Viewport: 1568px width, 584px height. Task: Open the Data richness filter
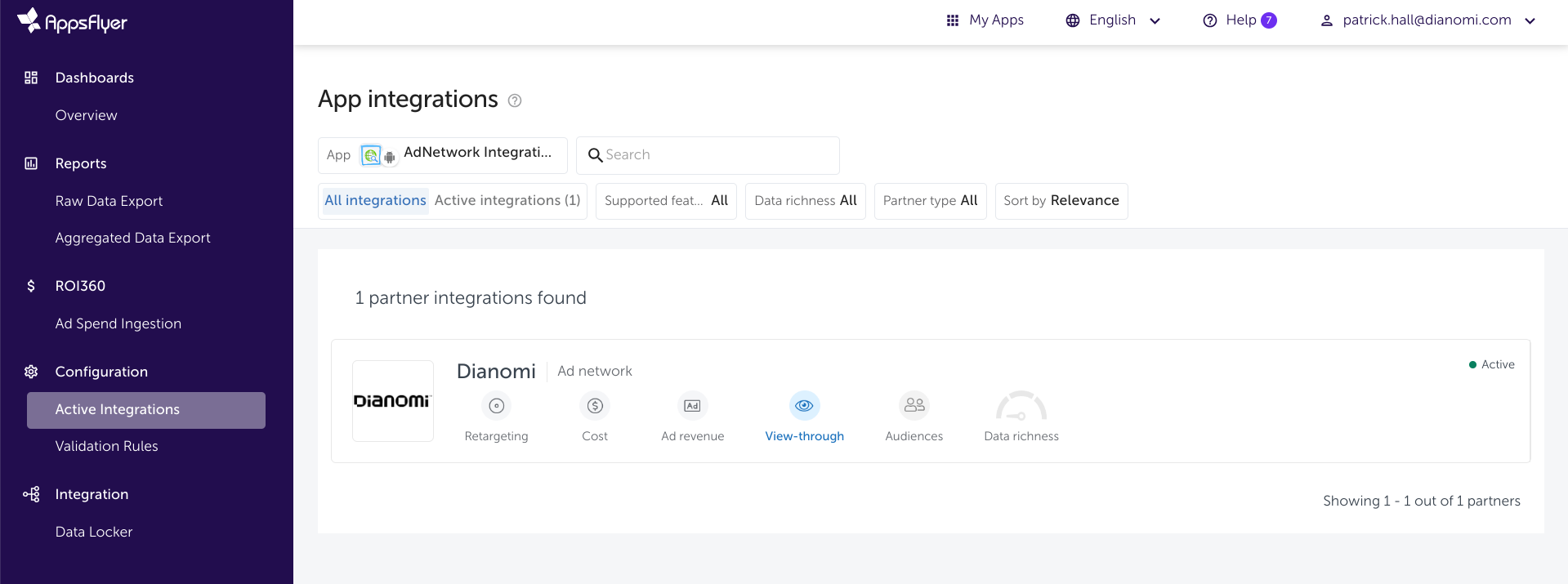(x=806, y=201)
